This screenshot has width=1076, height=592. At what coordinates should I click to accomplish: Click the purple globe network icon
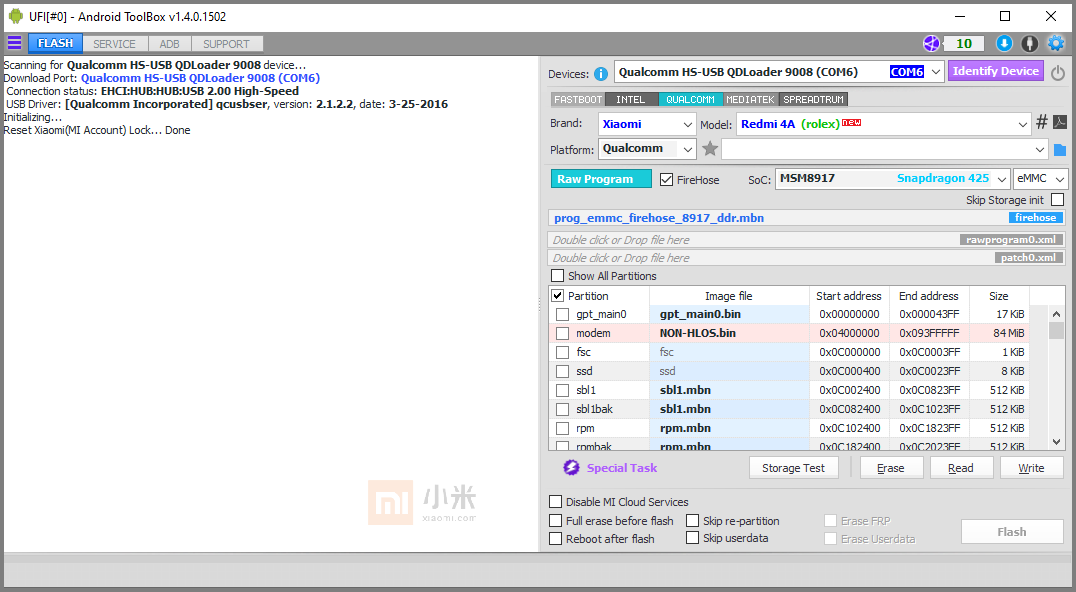931,44
